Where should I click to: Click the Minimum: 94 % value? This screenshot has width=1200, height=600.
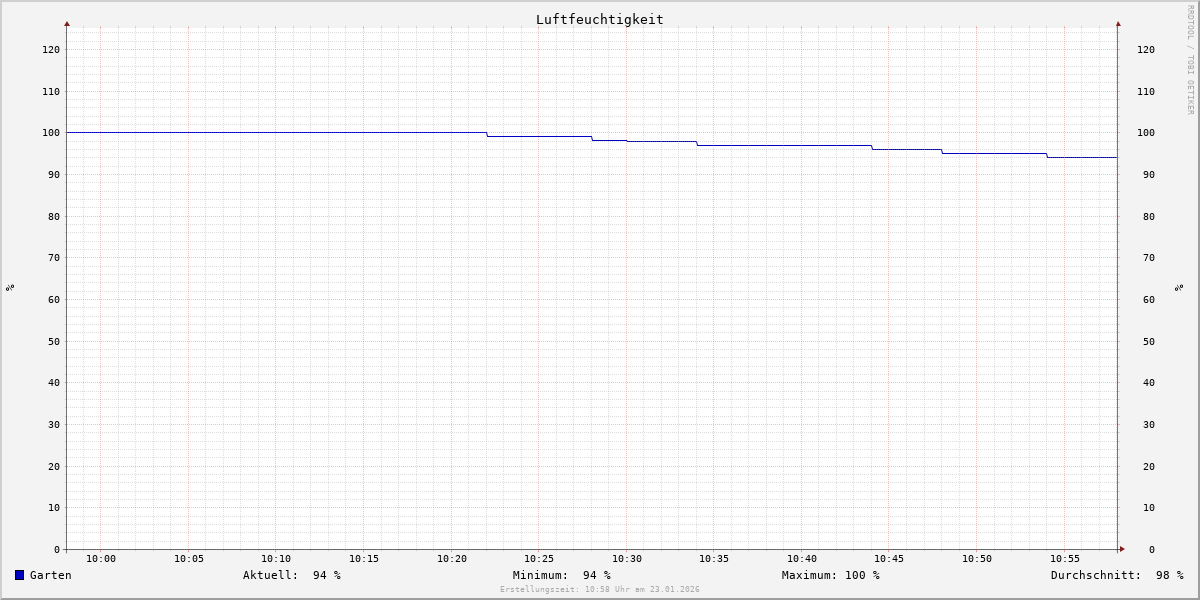[562, 575]
